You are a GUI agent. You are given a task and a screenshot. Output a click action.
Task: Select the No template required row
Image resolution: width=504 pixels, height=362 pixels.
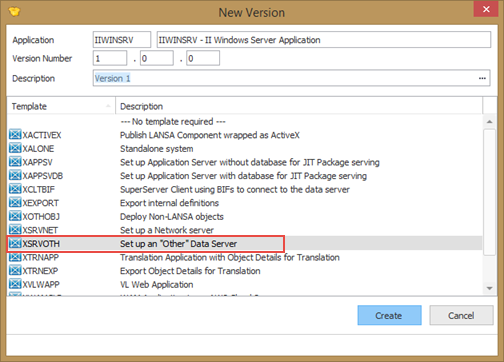[x=245, y=121]
